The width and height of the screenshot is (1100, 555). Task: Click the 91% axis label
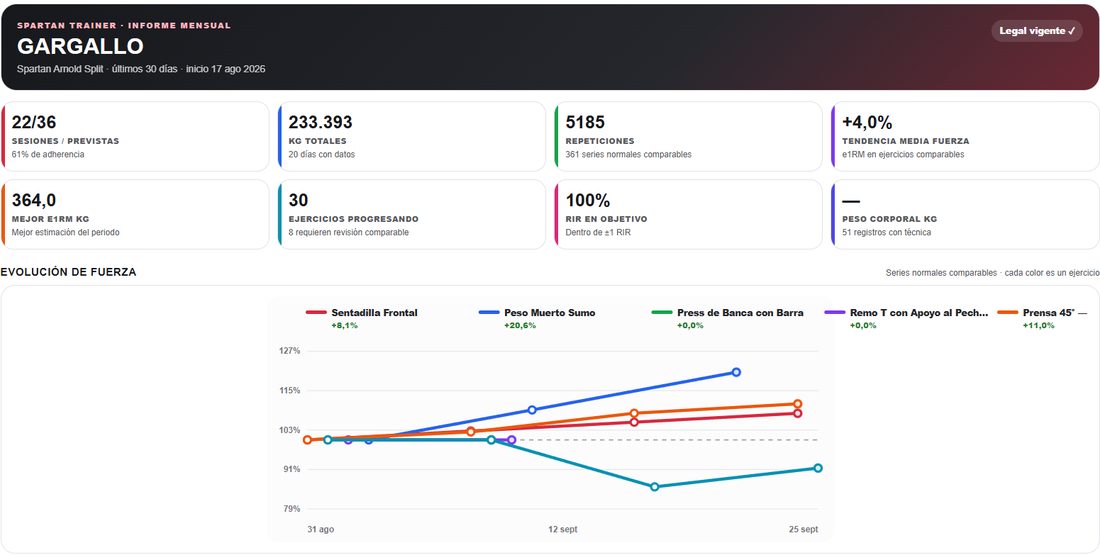292,469
